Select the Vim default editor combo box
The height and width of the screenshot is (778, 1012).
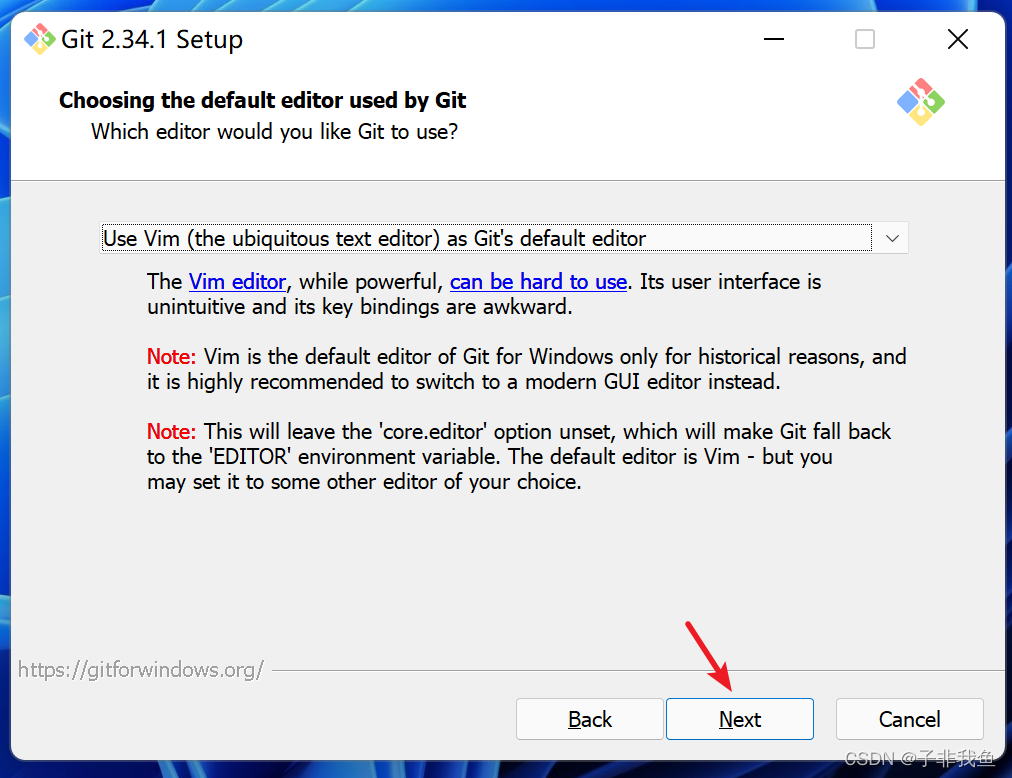[503, 238]
